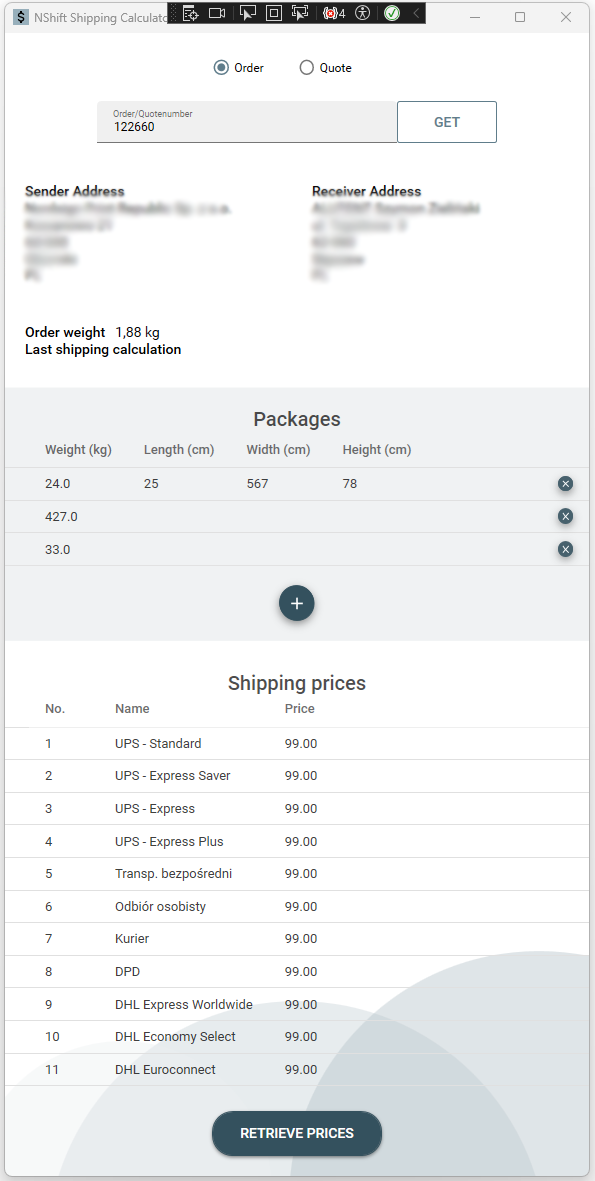The width and height of the screenshot is (595, 1181).
Task: Click the camera icon in debug toolbar
Action: 217,13
